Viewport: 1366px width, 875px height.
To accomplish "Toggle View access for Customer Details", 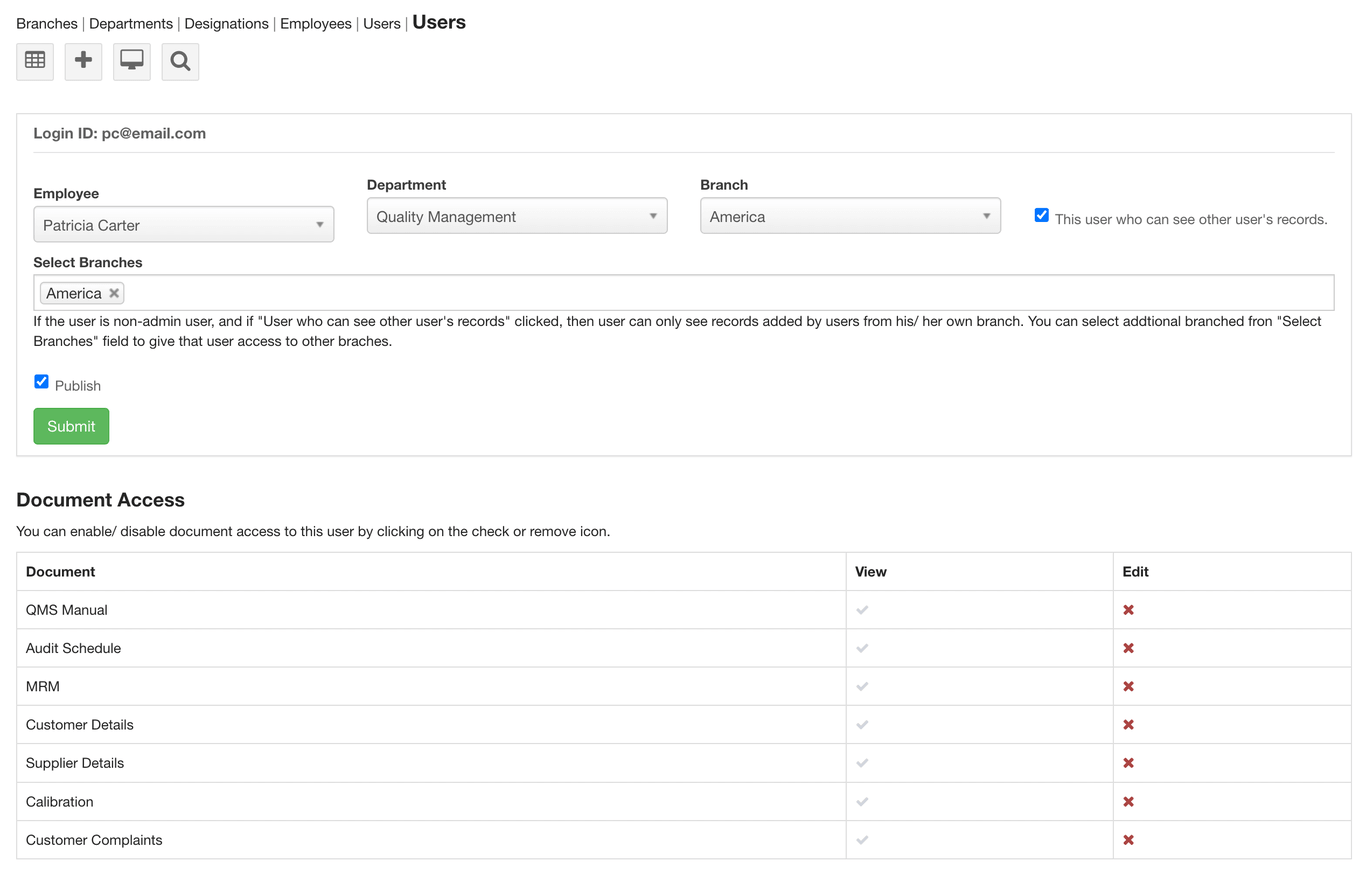I will [862, 725].
